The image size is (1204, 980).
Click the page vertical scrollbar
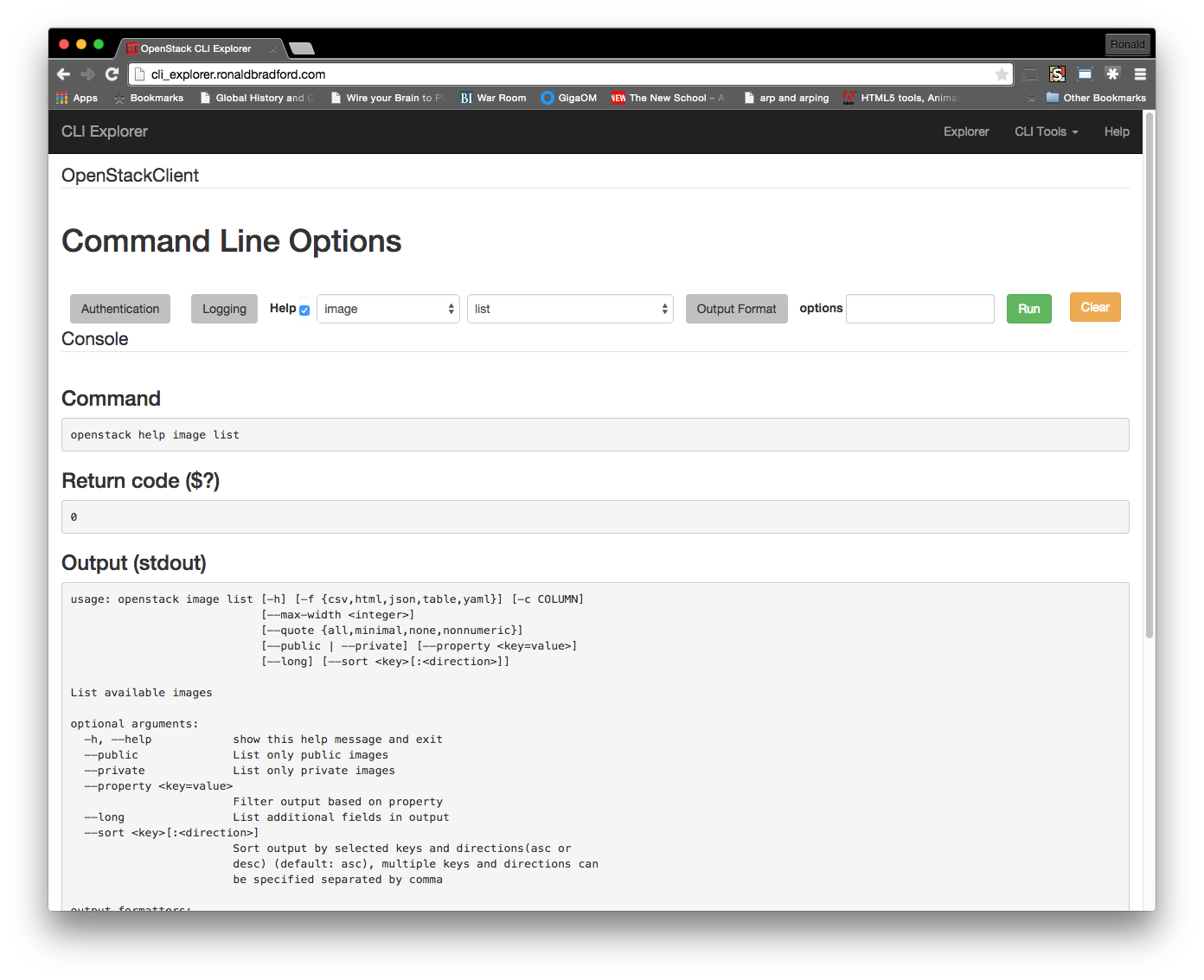pos(1150,375)
